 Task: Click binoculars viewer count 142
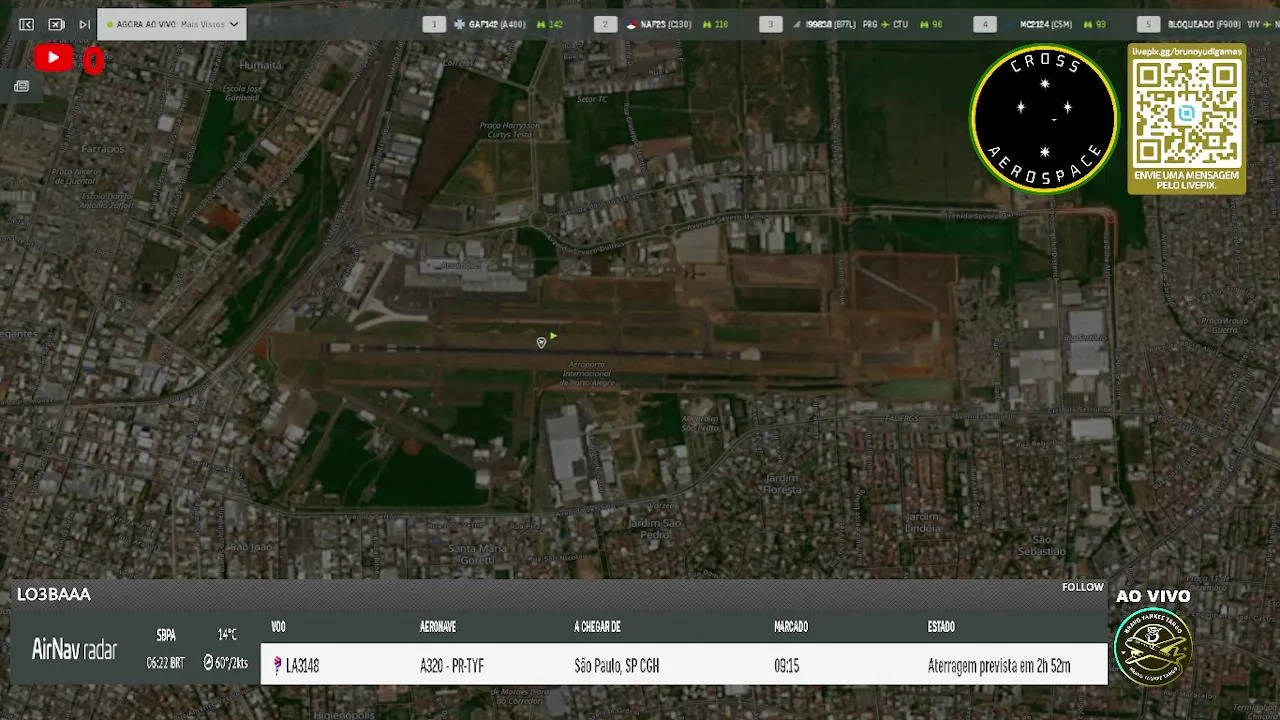pos(550,24)
